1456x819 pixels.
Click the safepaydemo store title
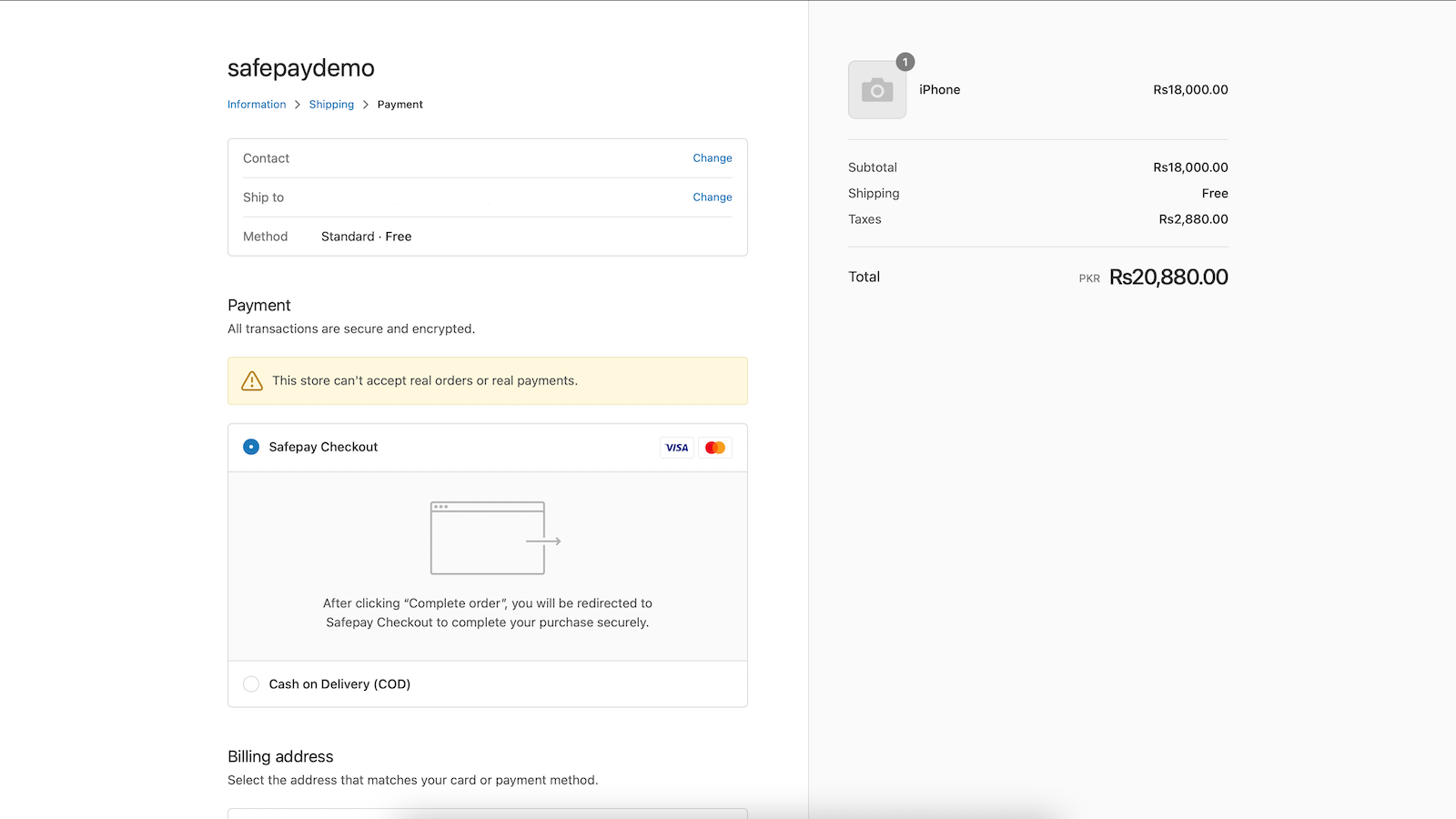[x=301, y=68]
